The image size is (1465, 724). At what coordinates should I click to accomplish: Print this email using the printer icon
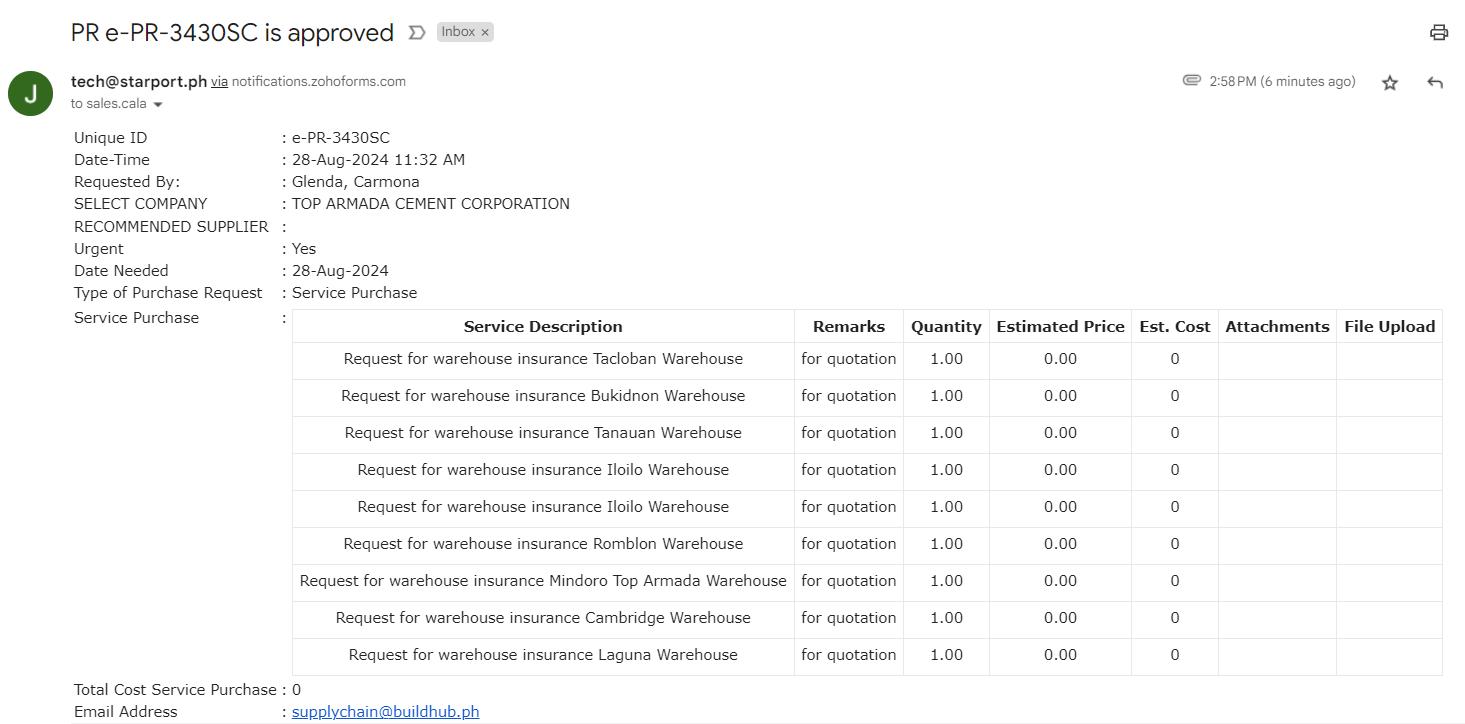(1438, 32)
